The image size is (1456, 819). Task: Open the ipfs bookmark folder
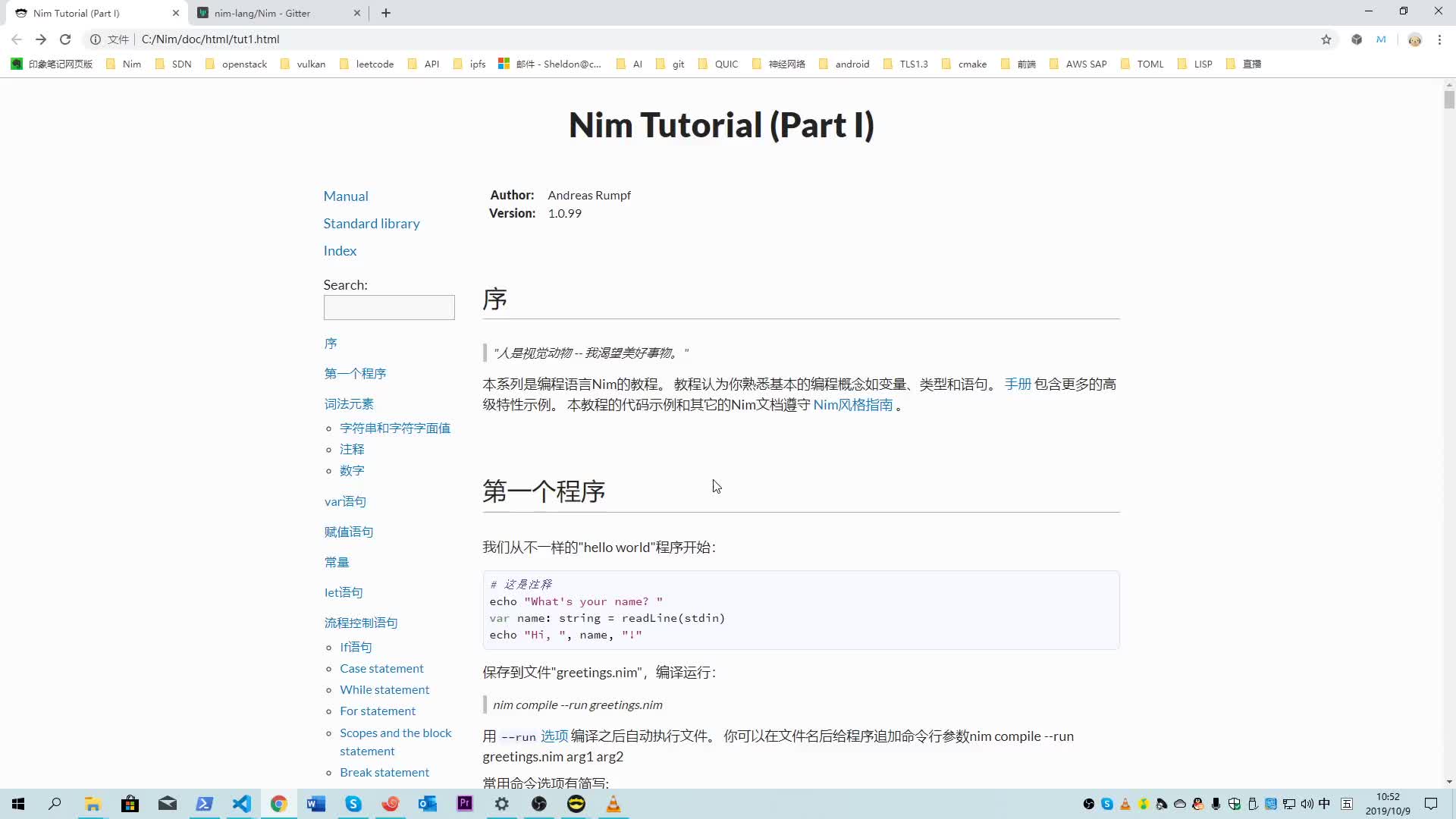(469, 64)
